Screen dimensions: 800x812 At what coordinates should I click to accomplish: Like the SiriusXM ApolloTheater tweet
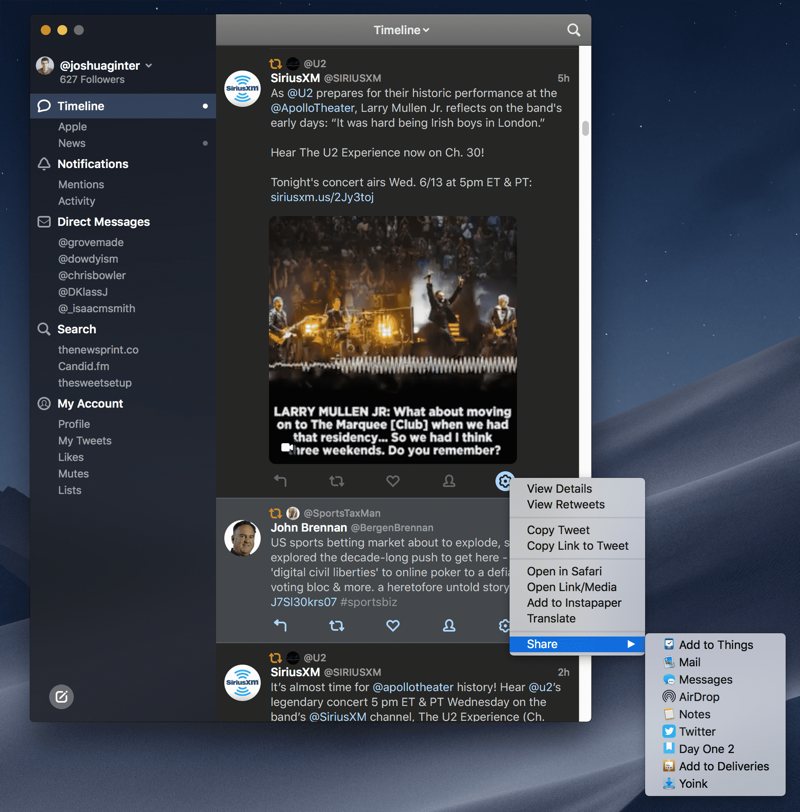(393, 481)
